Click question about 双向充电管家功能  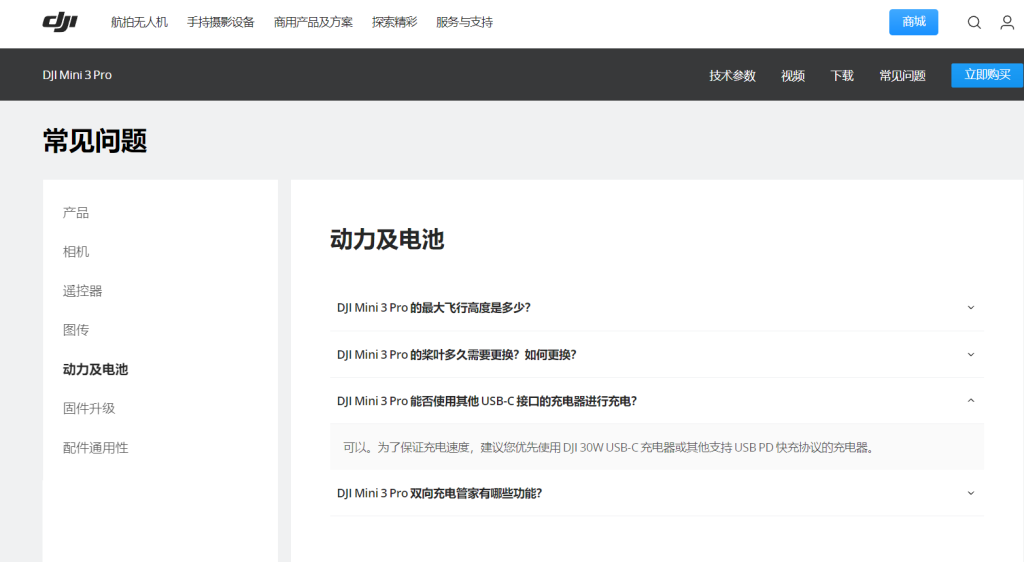click(x=439, y=493)
